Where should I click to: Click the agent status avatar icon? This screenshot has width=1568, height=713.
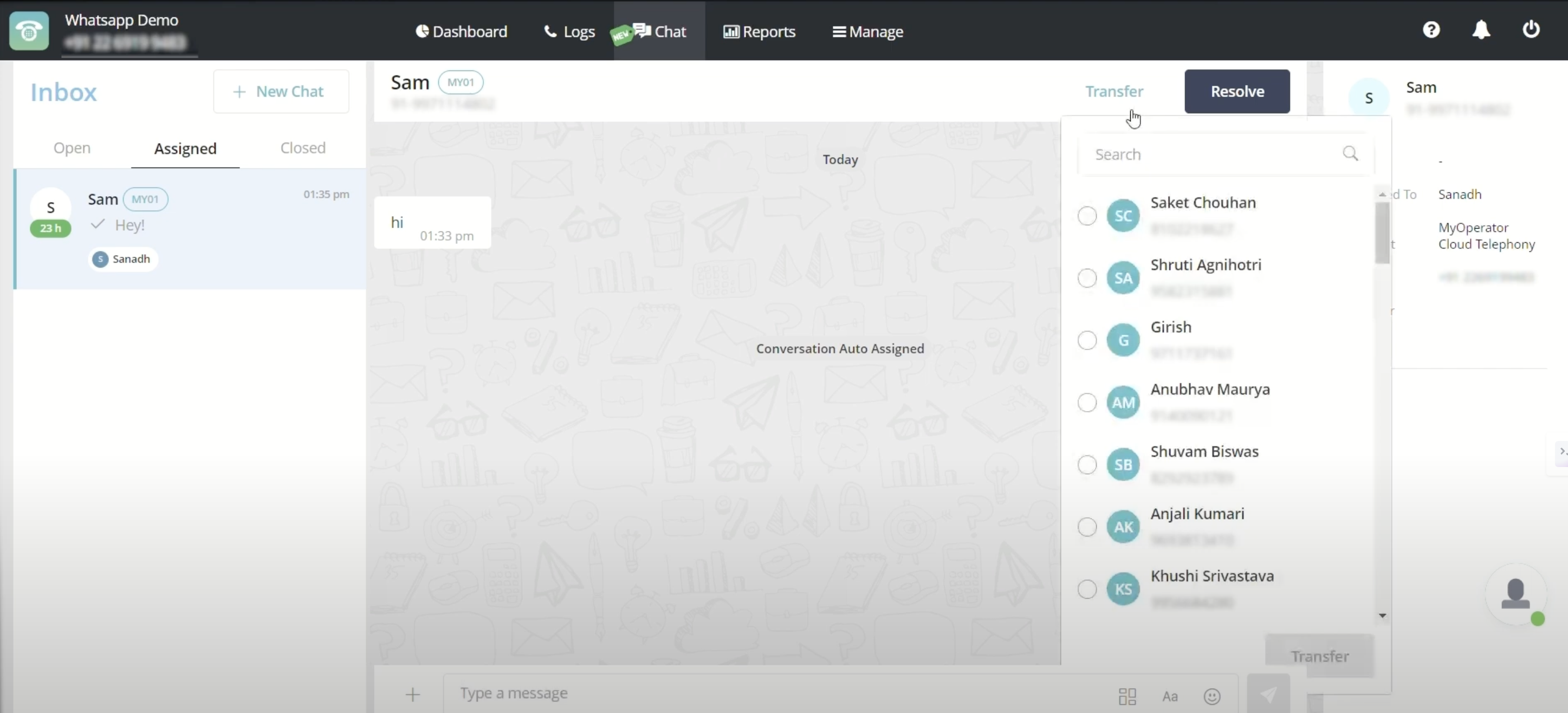(x=1515, y=594)
